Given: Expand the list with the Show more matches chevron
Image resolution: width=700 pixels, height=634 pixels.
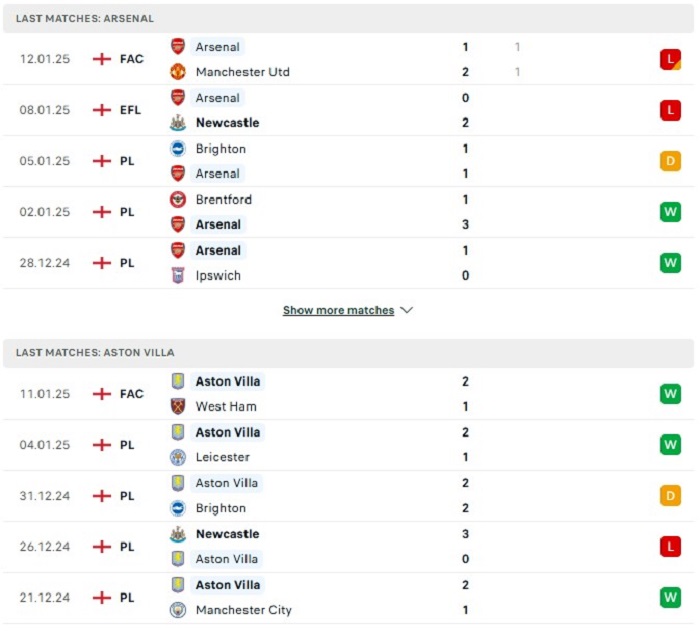Looking at the screenshot, I should [x=406, y=310].
